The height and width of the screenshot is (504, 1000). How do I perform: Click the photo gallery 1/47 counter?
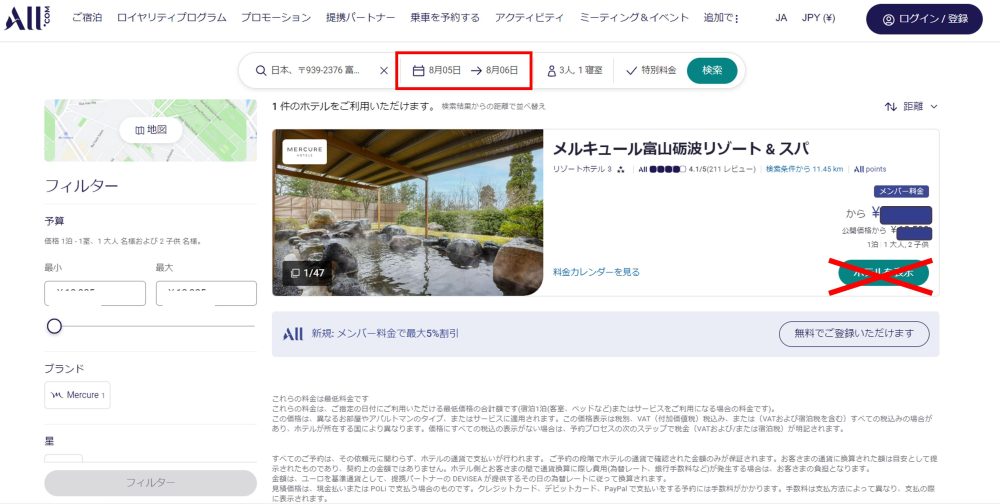point(307,273)
